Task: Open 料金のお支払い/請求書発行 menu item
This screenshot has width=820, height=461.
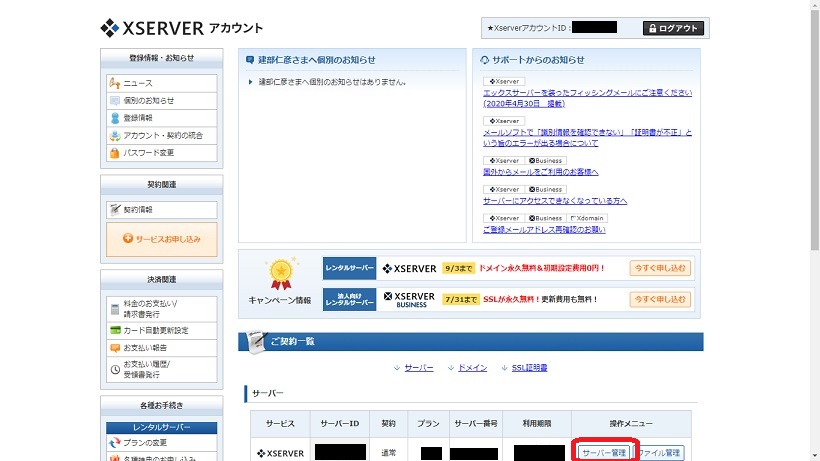Action: pyautogui.click(x=161, y=309)
